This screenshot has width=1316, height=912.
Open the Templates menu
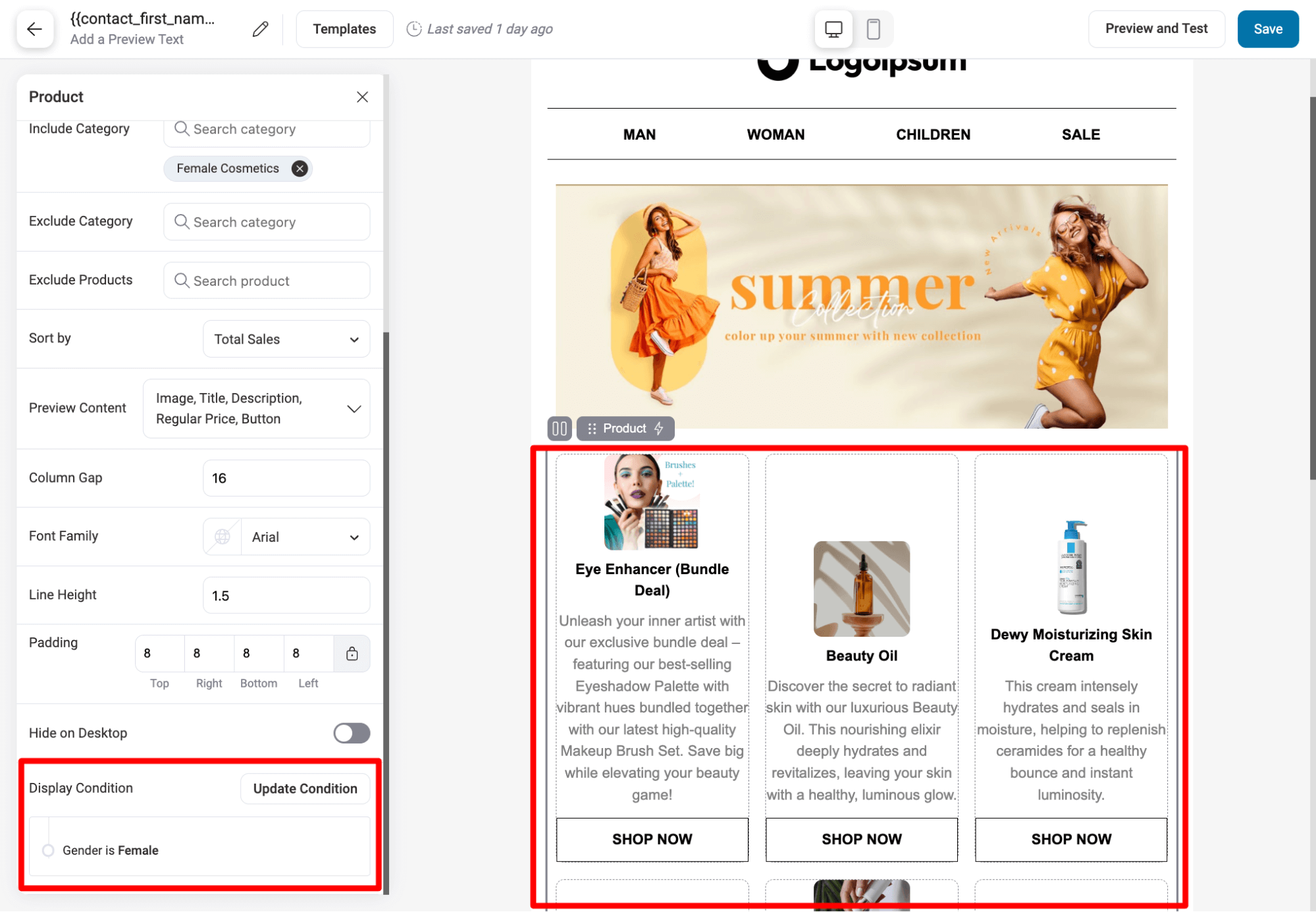point(344,28)
